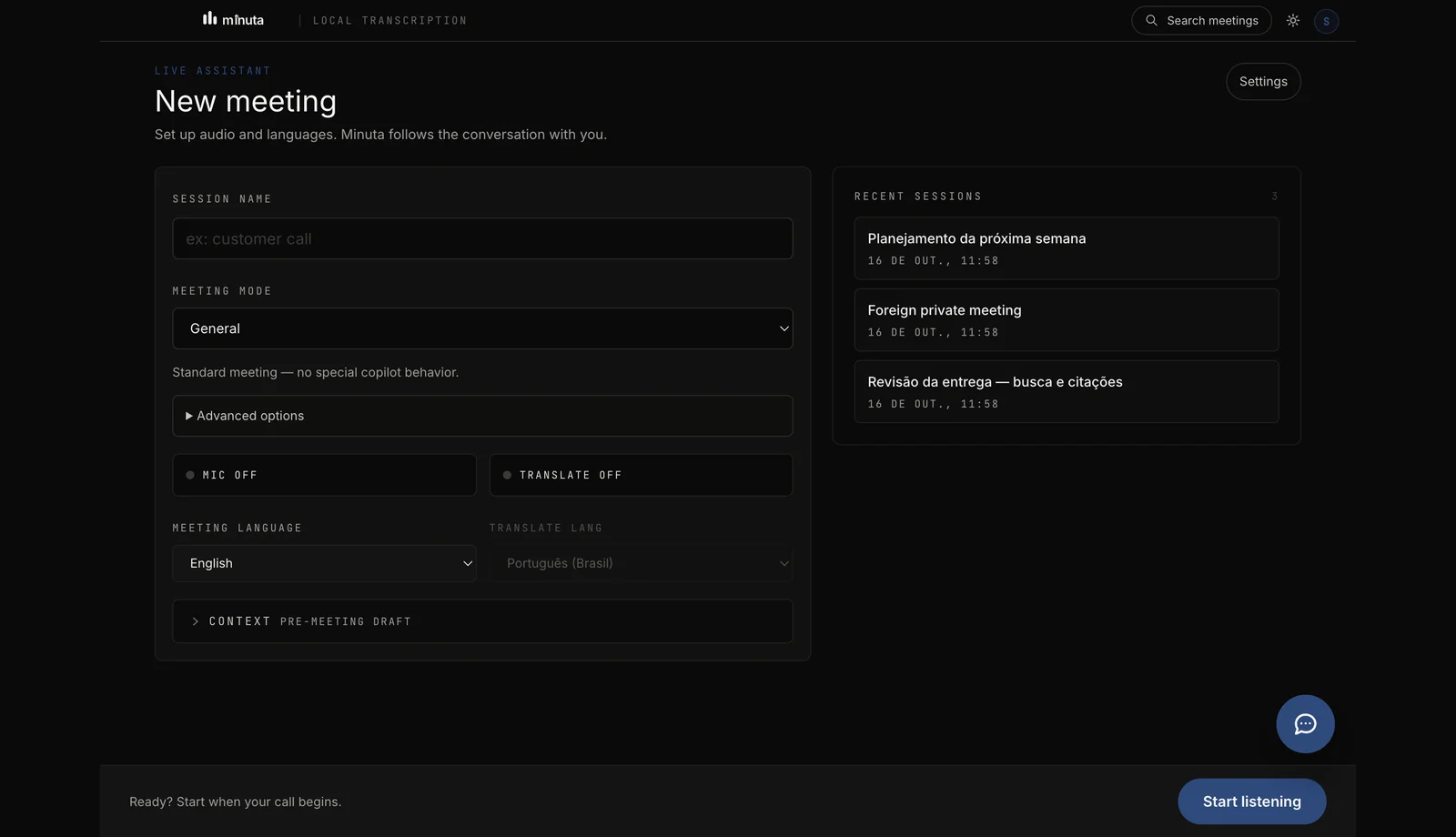Image resolution: width=1456 pixels, height=837 pixels.
Task: Open Planejamento da próxima semana session
Action: tap(1067, 248)
